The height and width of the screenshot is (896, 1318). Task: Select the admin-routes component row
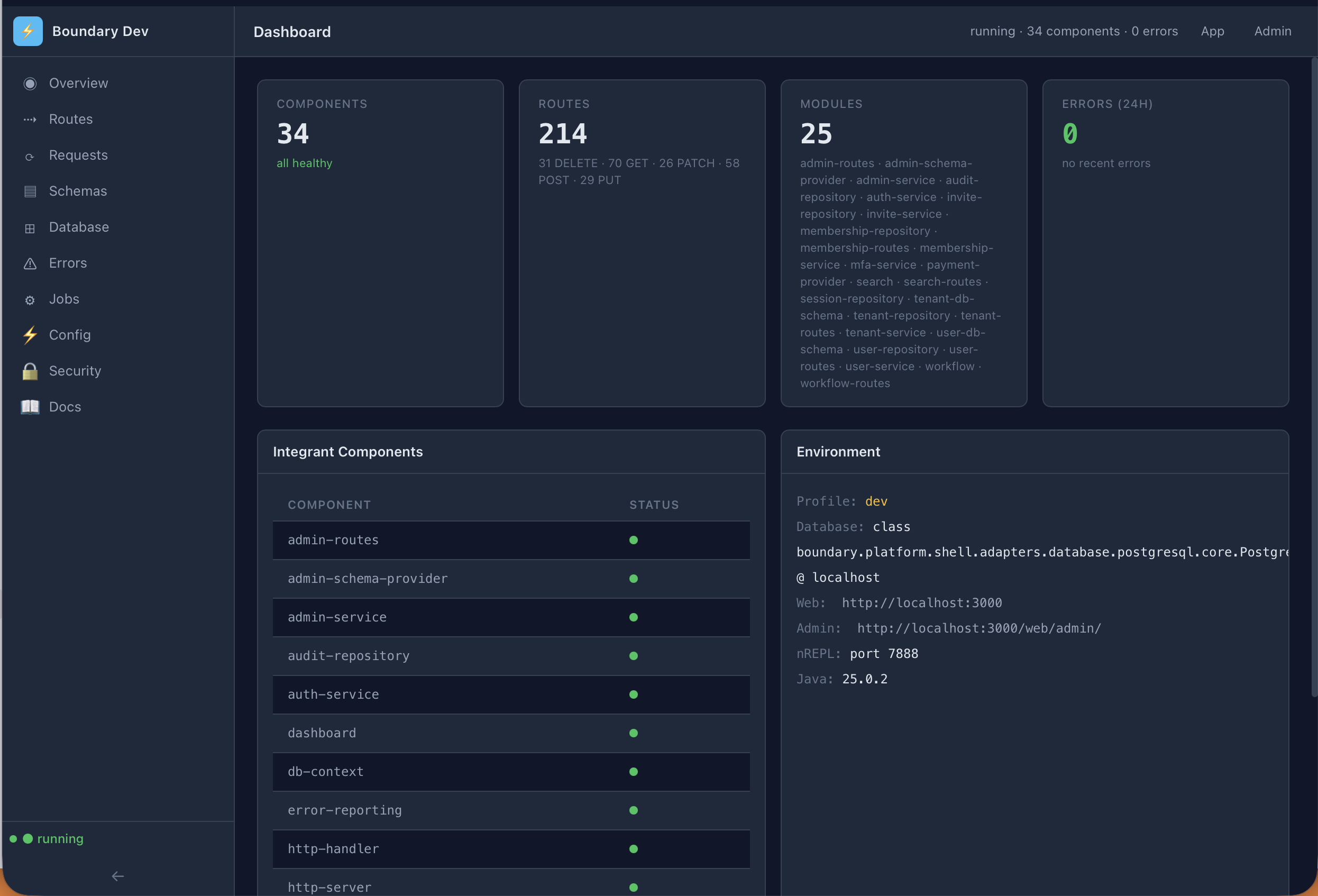coord(511,541)
